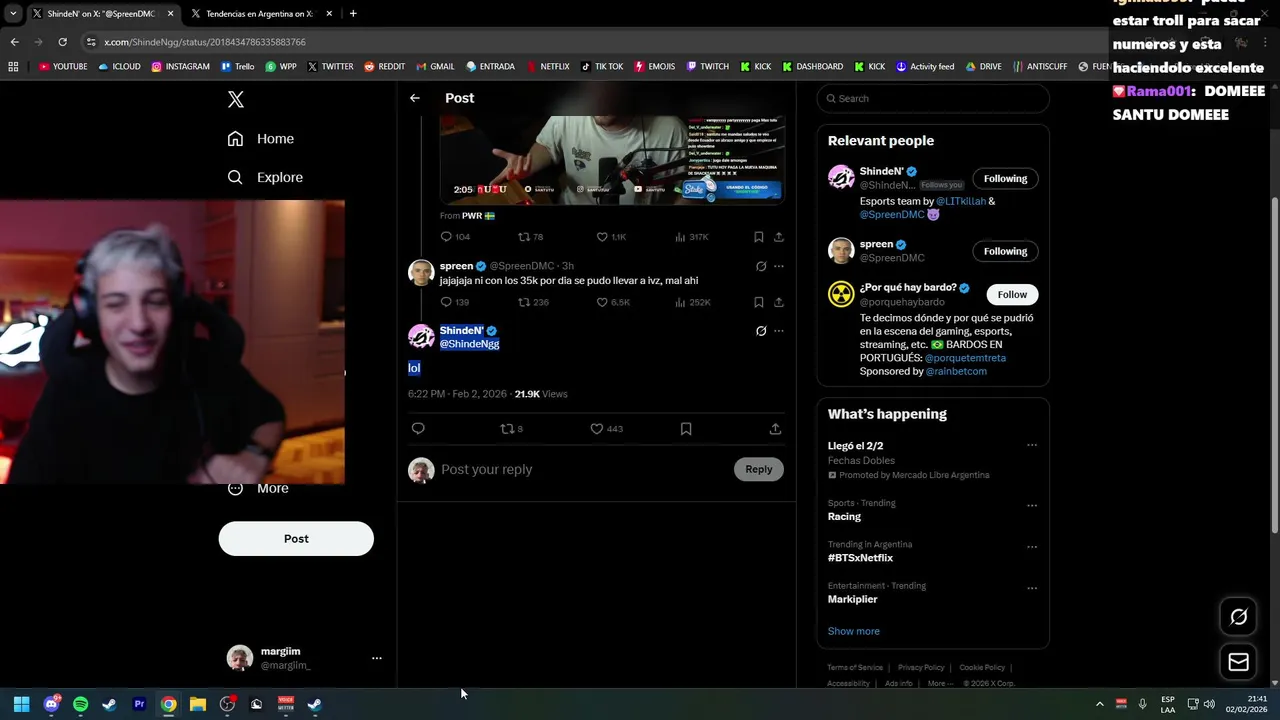
Task: Go back with the Post header arrow
Action: point(415,98)
